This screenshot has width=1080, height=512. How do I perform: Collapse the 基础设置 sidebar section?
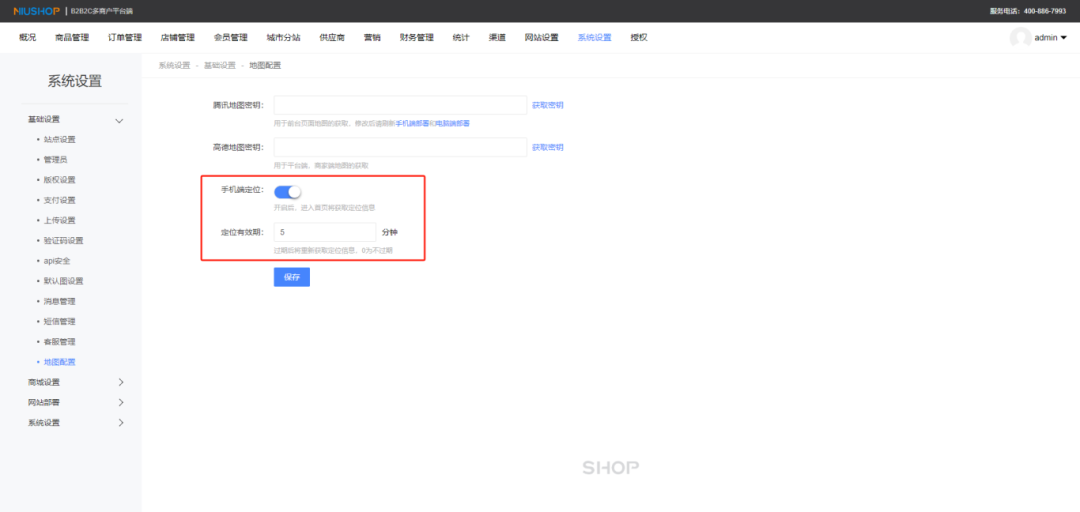[118, 121]
